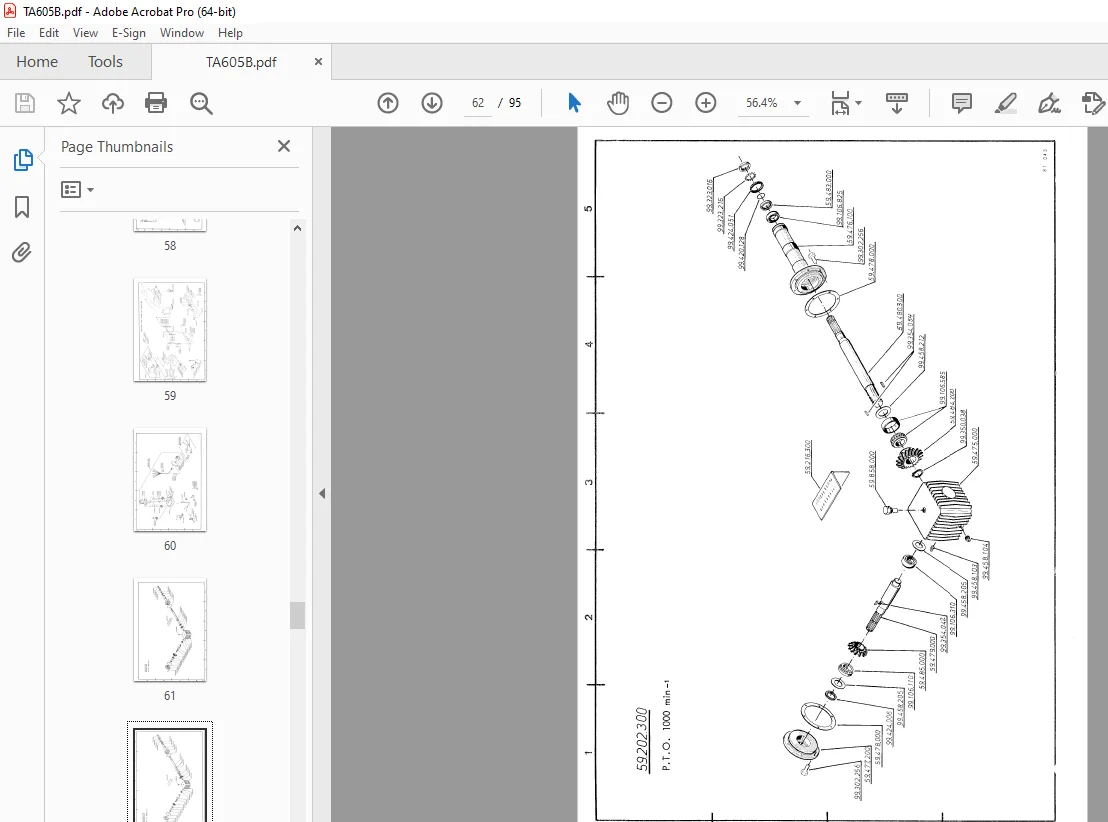Screen dimensions: 1108x822
Task: Click the Page Thumbnails panel title
Action: point(117,146)
